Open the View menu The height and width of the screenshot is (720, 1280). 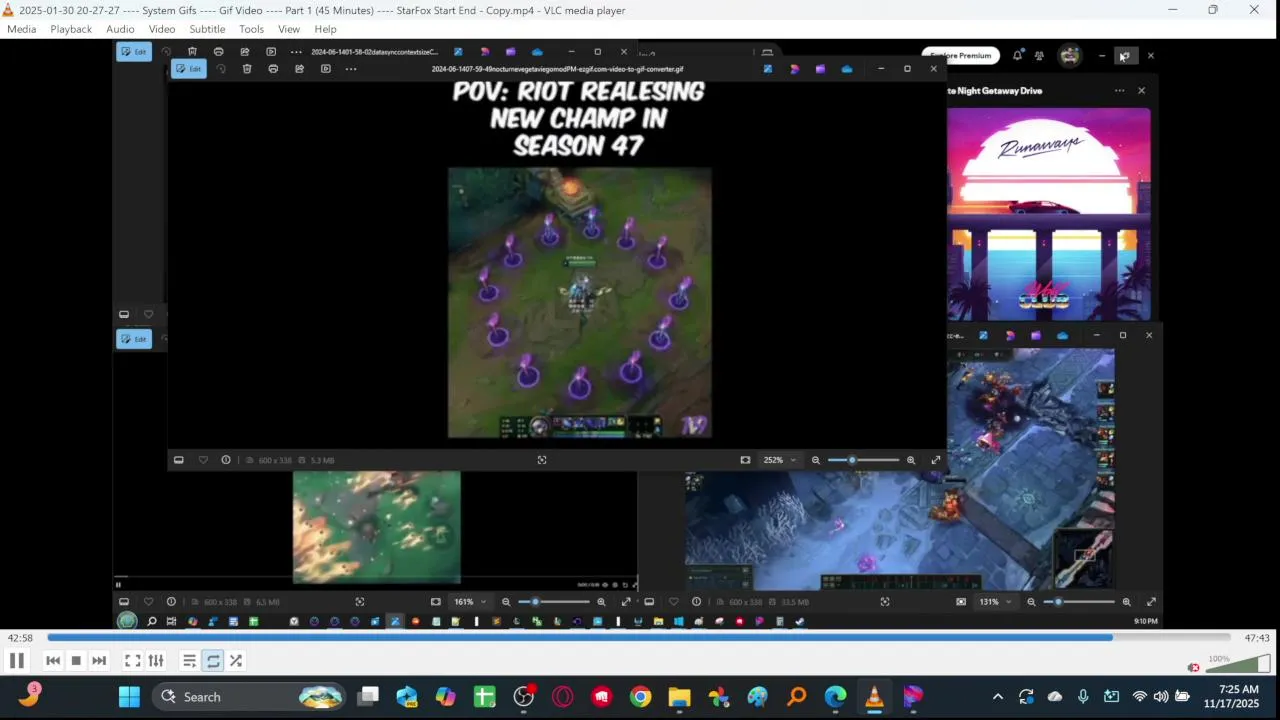(289, 29)
